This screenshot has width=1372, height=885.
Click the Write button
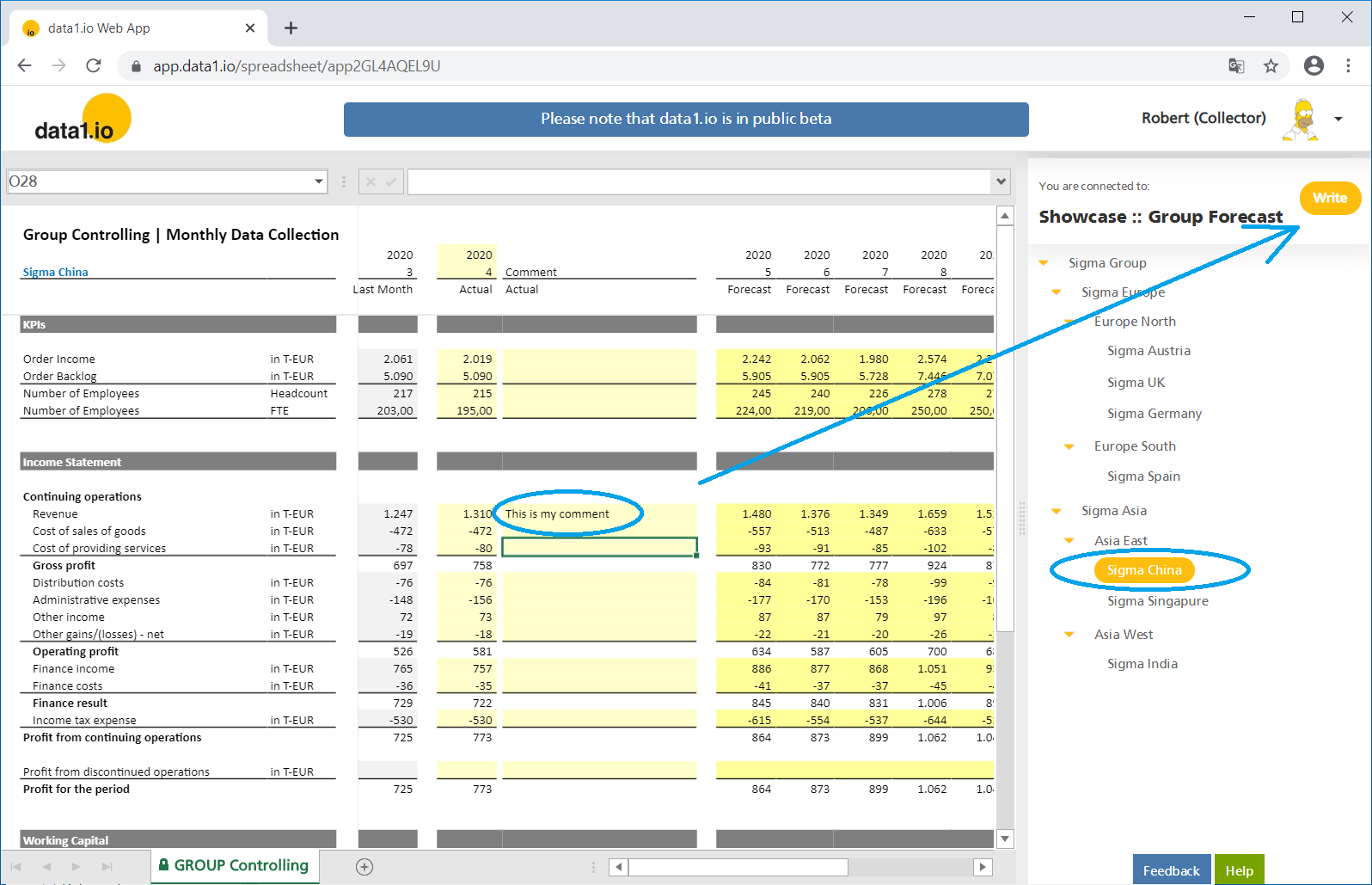click(x=1330, y=198)
